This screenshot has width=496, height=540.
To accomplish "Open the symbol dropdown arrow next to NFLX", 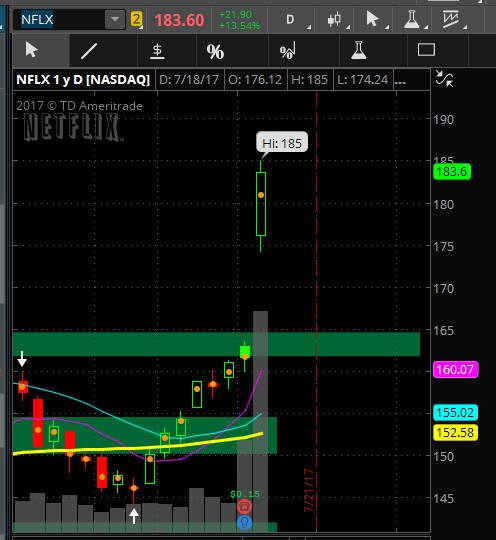I will 115,19.
